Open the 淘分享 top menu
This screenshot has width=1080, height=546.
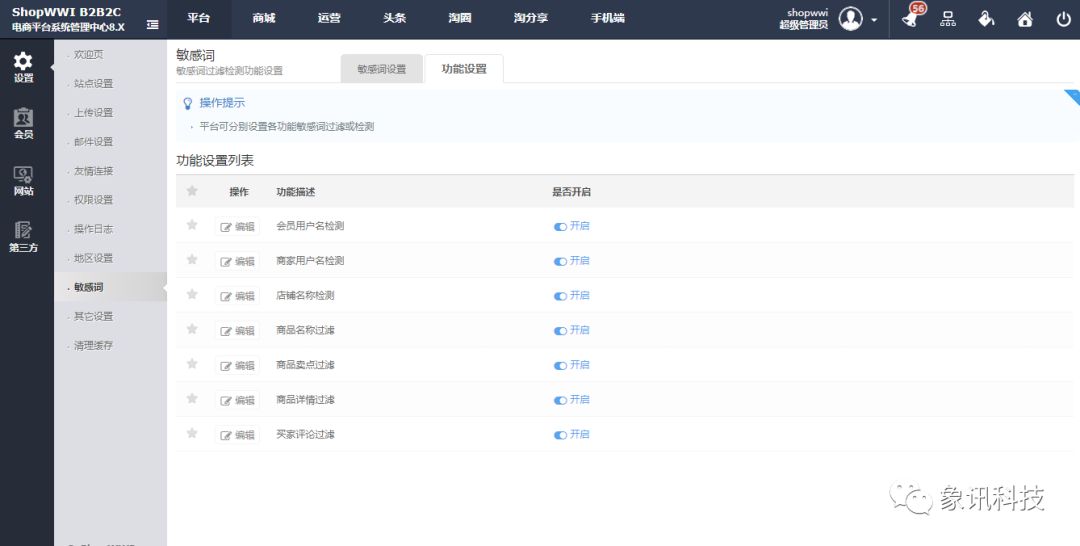(x=531, y=19)
